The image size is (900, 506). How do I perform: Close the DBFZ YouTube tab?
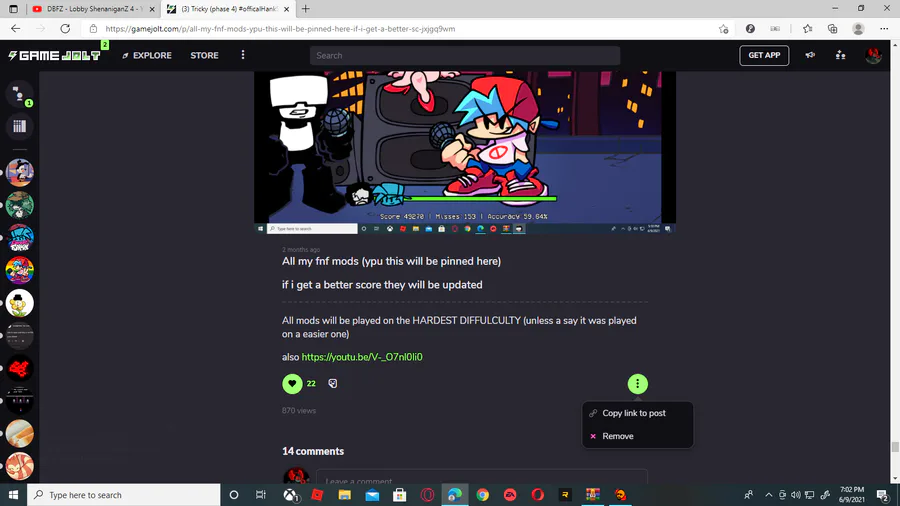tap(152, 9)
